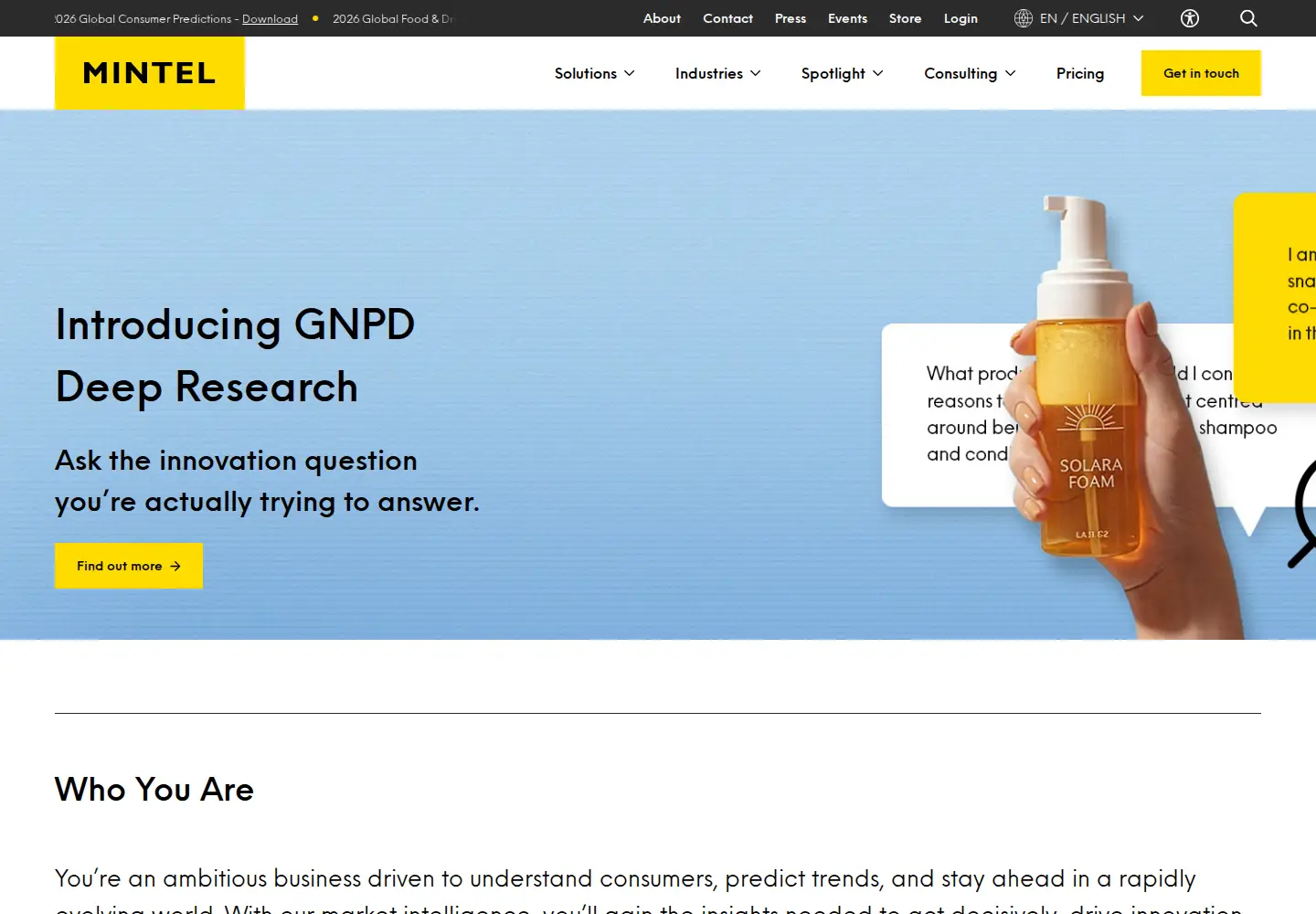Download the 2026 Global Consumer Predictions

pos(270,18)
